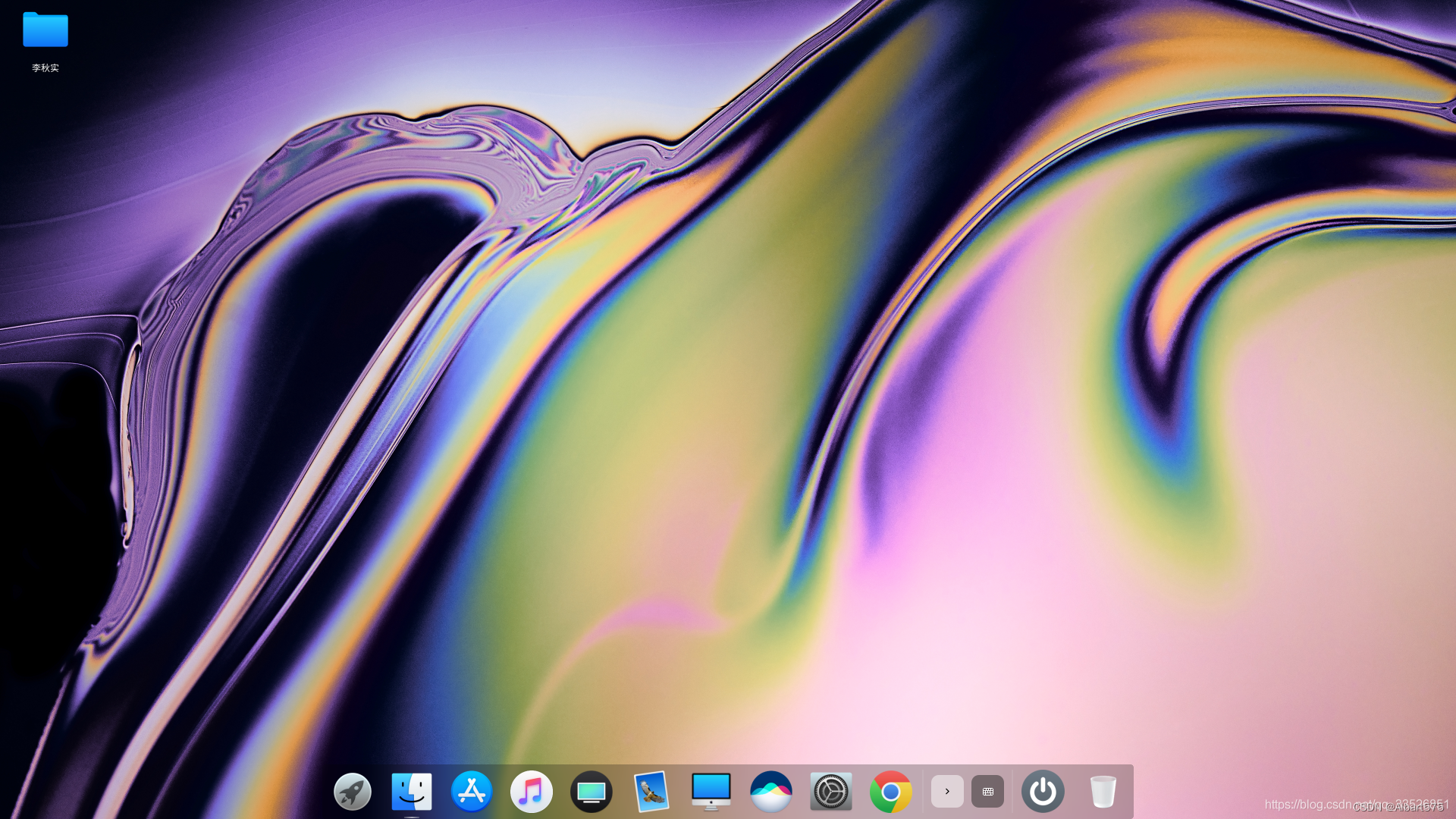Open the colorful wave sphere app
Screen dimensions: 1456x819
(771, 792)
